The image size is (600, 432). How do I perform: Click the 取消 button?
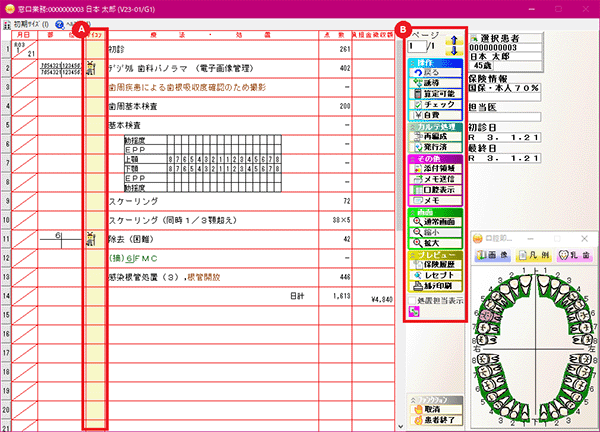433,409
